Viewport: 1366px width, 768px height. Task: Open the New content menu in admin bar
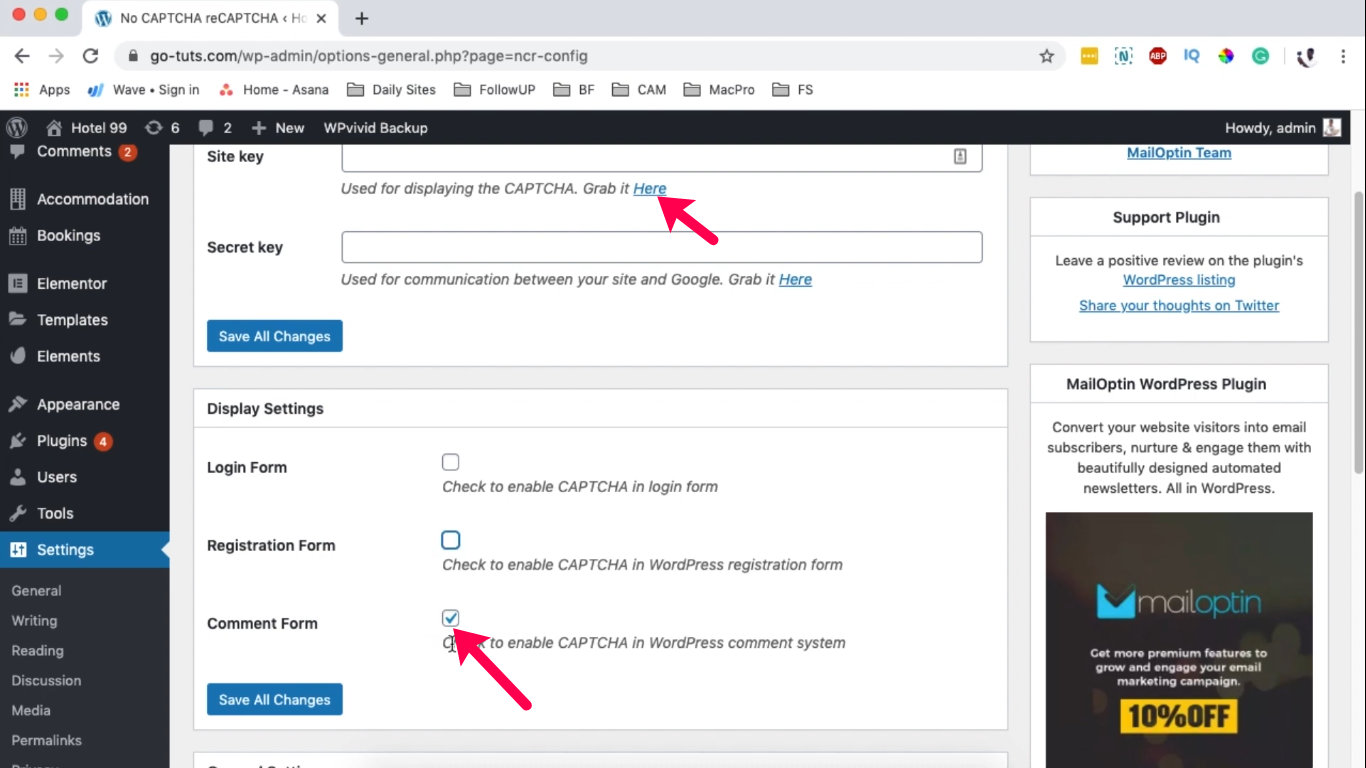click(278, 128)
